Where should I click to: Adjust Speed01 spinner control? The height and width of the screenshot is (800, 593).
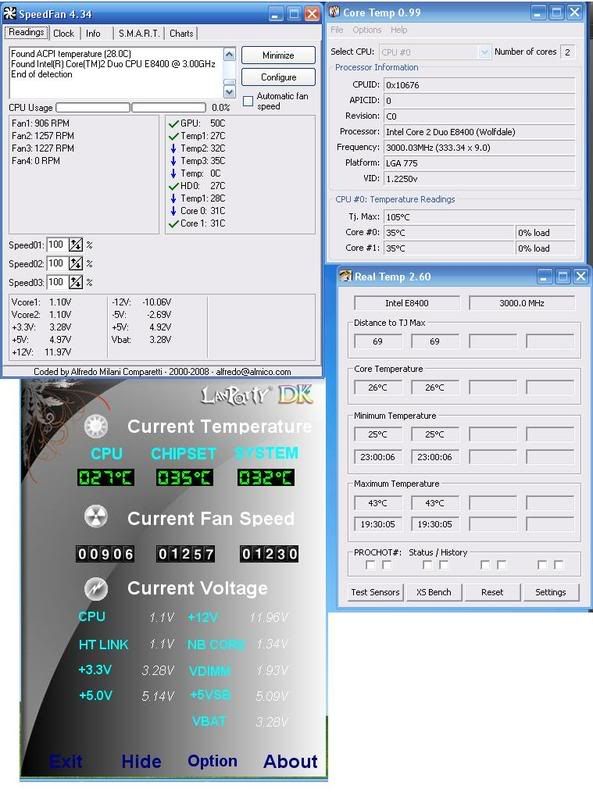(76, 245)
